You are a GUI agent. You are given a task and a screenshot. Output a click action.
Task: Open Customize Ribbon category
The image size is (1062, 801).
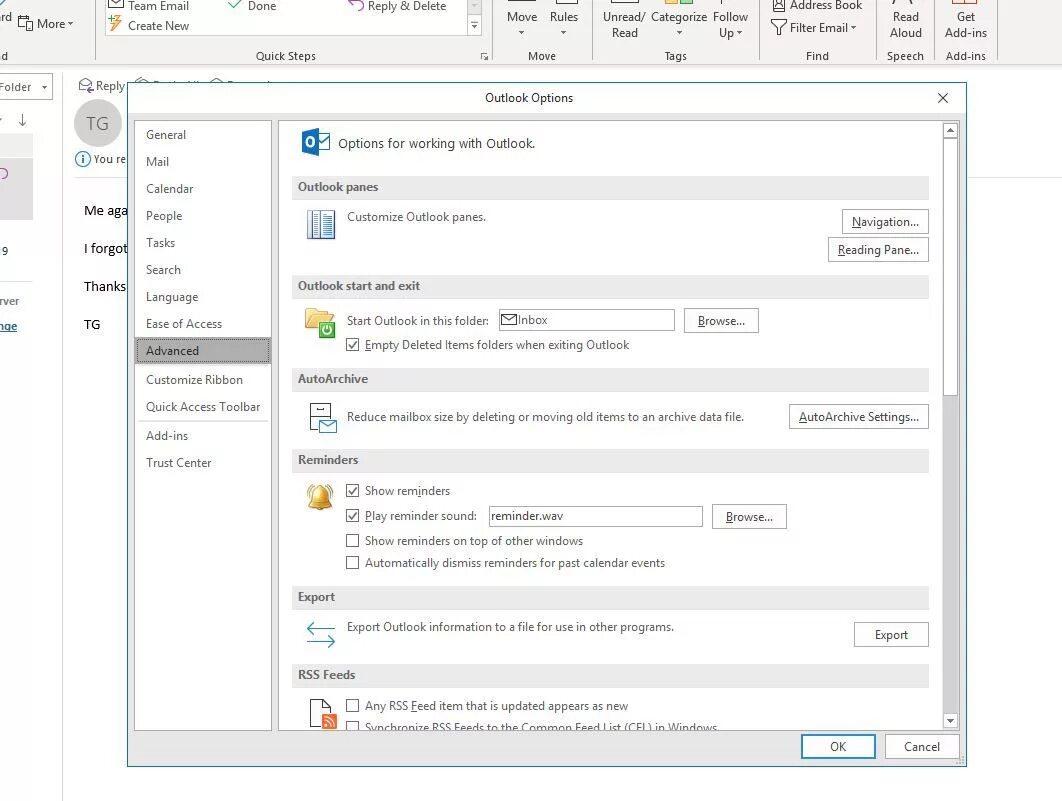point(203,380)
